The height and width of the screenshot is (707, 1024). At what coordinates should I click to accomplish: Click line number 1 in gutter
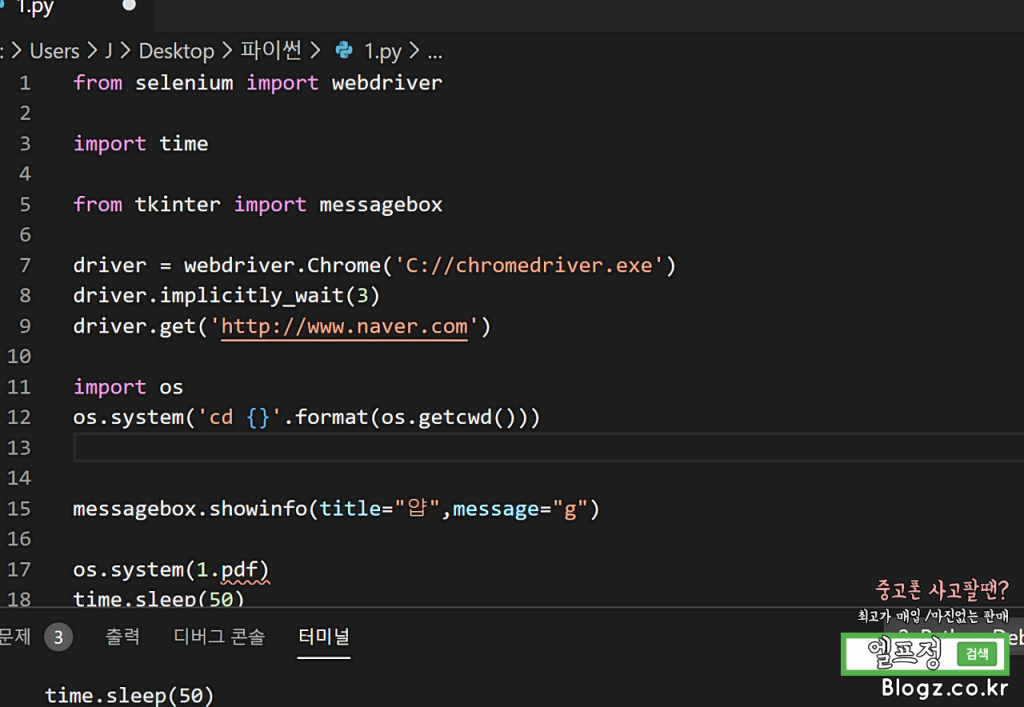tap(25, 83)
